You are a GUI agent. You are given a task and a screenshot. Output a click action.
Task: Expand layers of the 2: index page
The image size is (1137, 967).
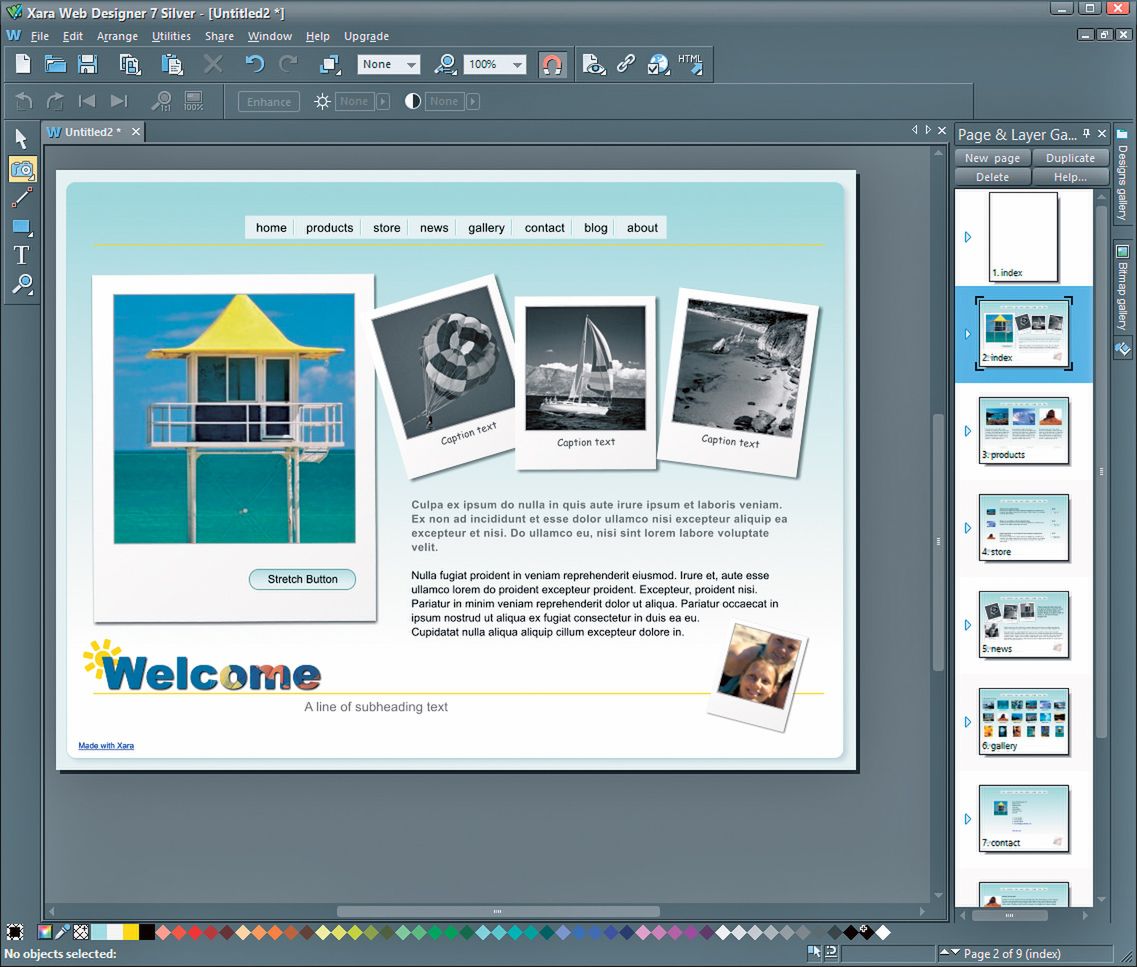tap(968, 334)
